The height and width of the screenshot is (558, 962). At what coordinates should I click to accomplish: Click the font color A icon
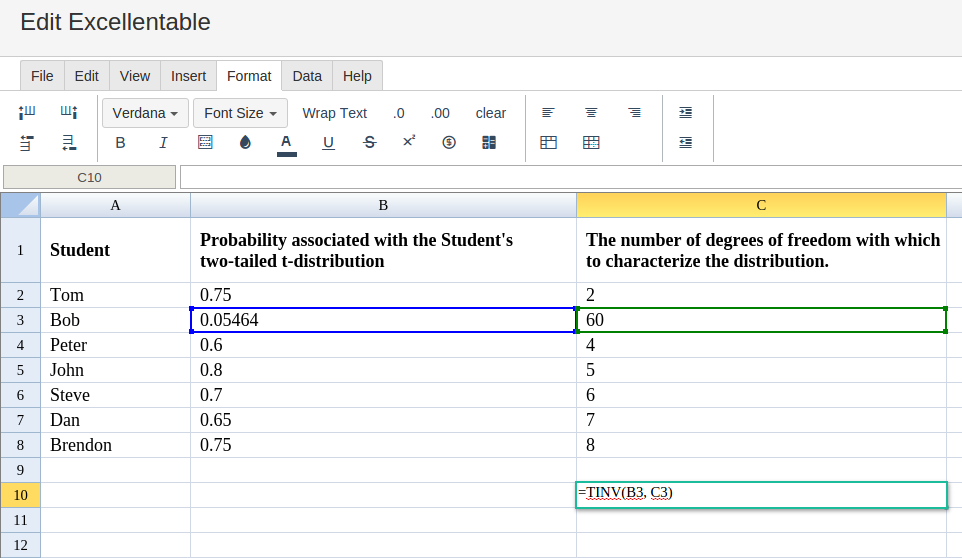tap(286, 143)
